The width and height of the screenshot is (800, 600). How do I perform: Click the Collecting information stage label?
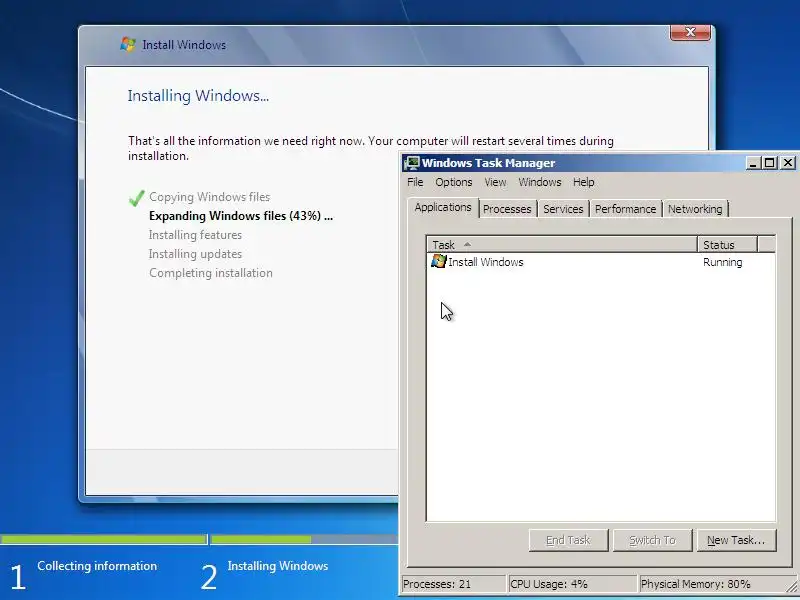(x=97, y=566)
